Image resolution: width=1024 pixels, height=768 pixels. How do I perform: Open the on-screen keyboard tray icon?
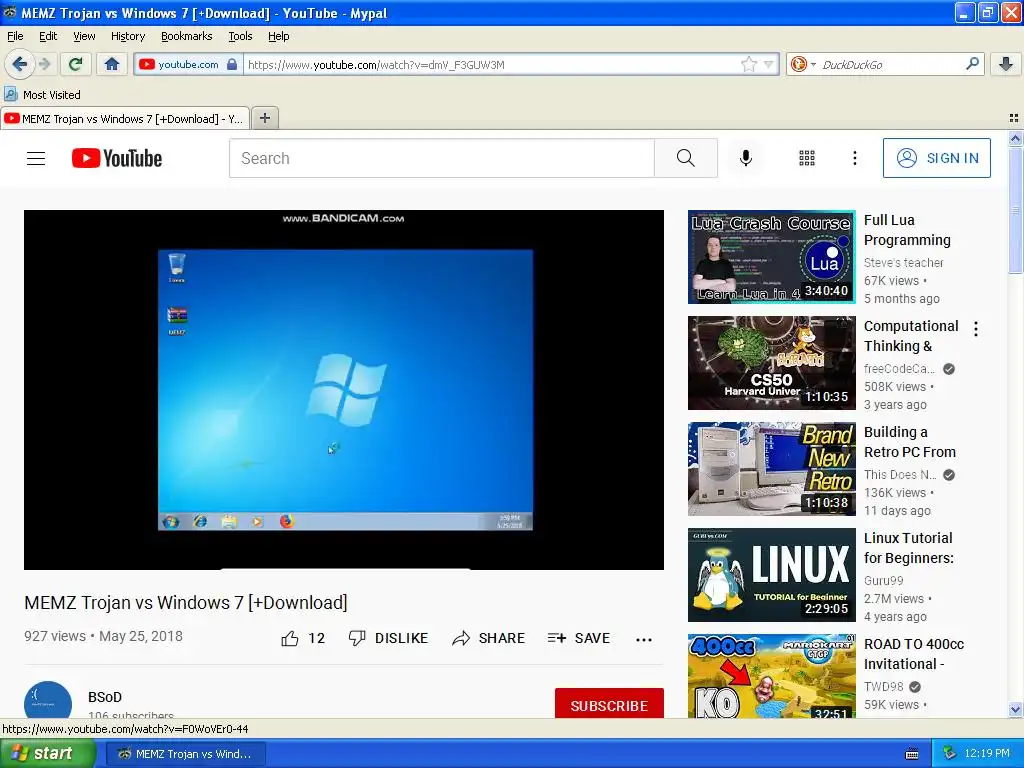point(912,754)
